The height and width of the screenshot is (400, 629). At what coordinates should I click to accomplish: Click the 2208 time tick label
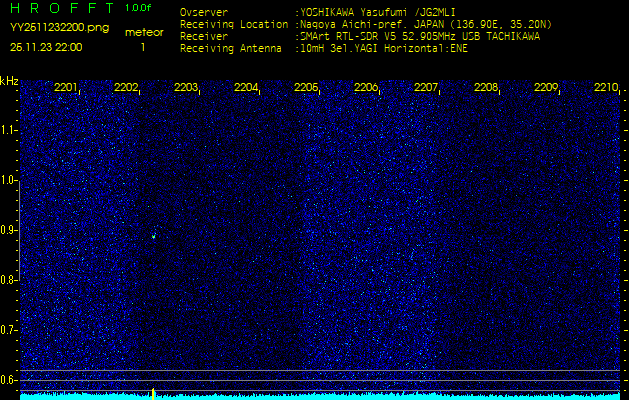486,87
